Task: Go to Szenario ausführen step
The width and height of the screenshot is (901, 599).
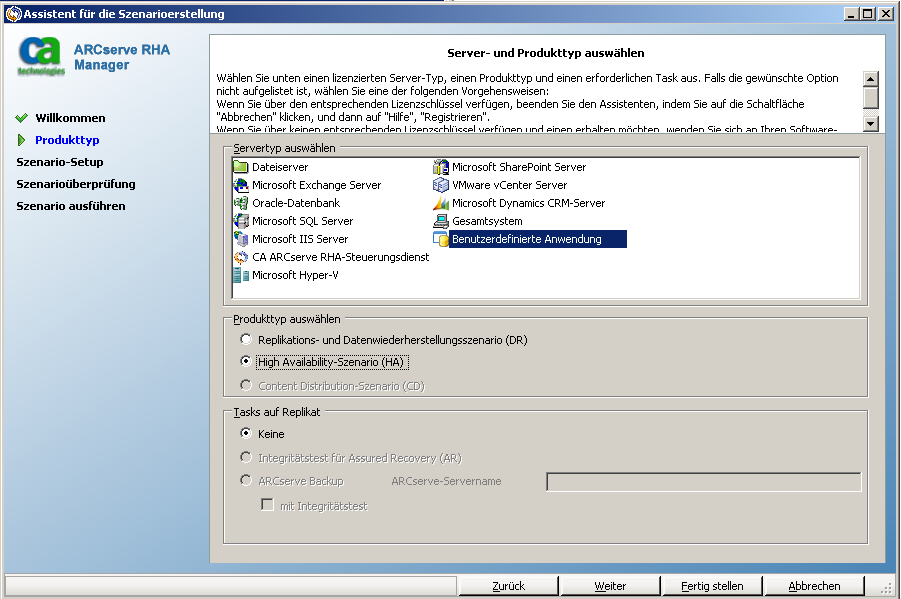Action: [71, 206]
